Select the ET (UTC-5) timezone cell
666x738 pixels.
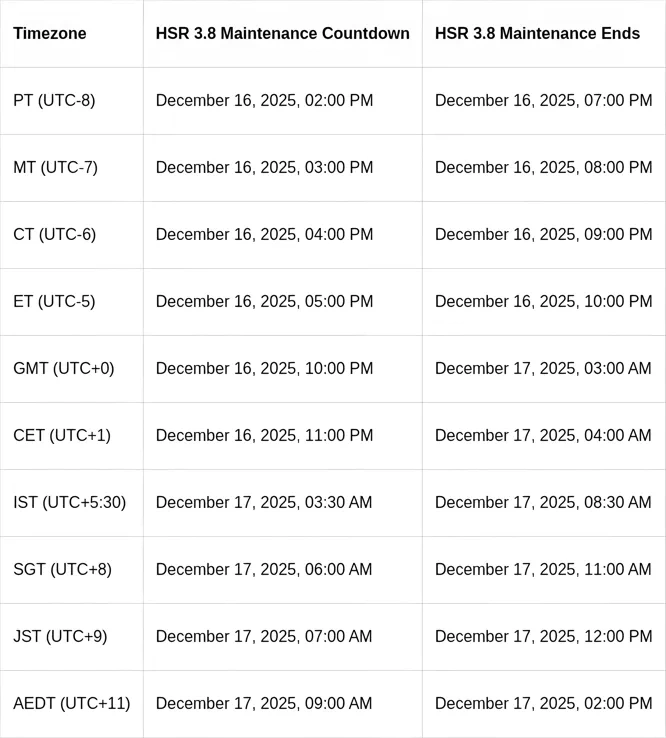coord(55,302)
